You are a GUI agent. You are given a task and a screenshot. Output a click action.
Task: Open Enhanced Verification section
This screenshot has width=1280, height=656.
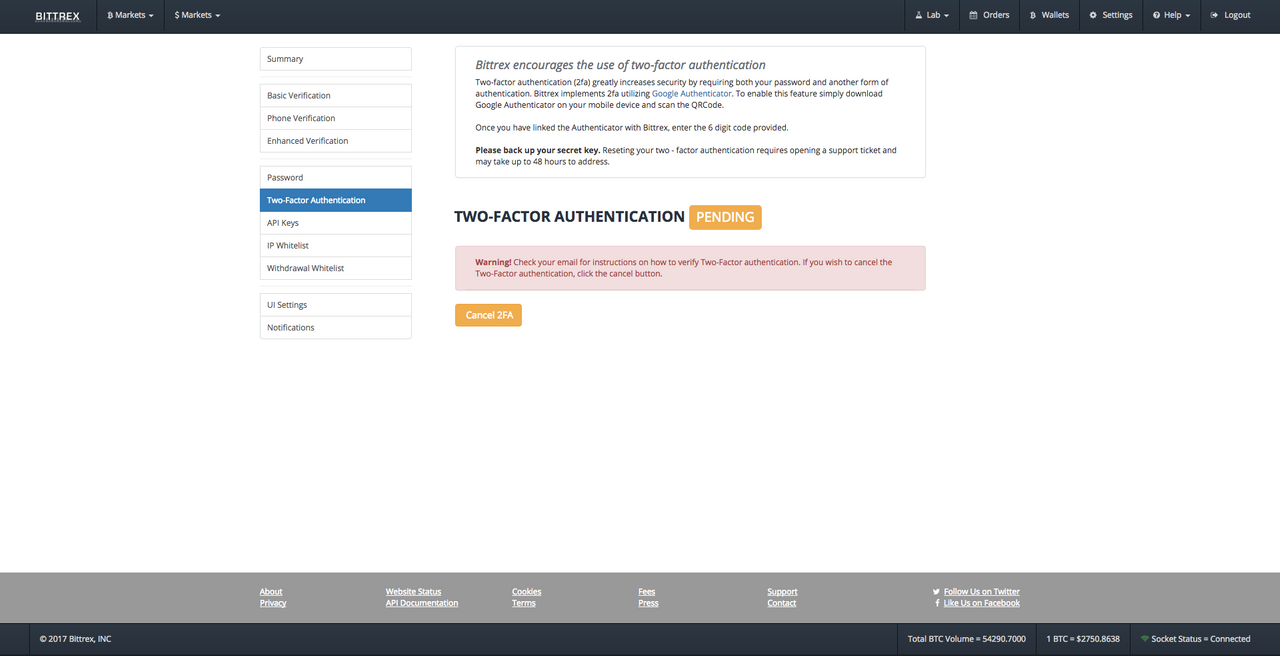click(335, 141)
